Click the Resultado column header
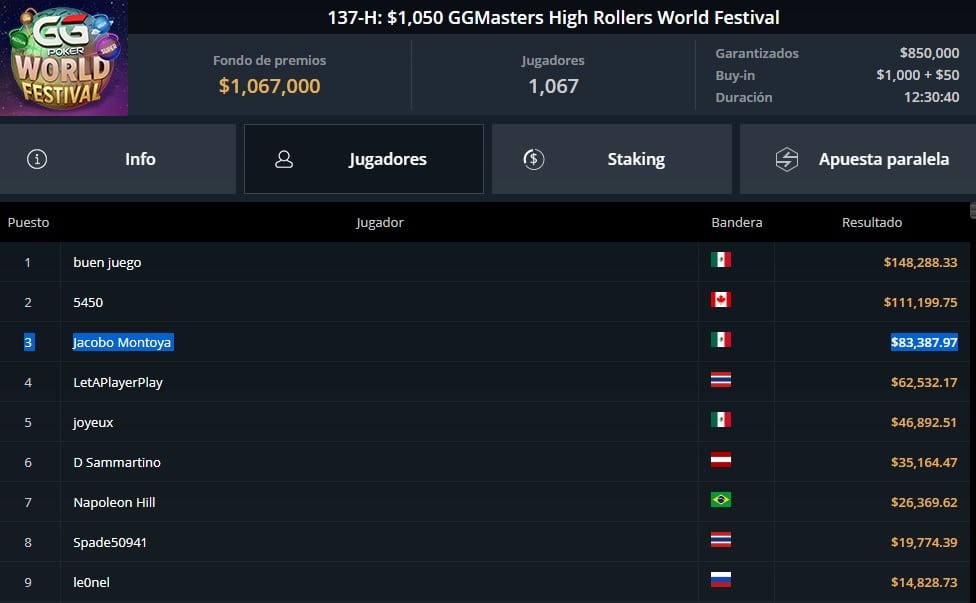This screenshot has height=603, width=976. pos(872,222)
